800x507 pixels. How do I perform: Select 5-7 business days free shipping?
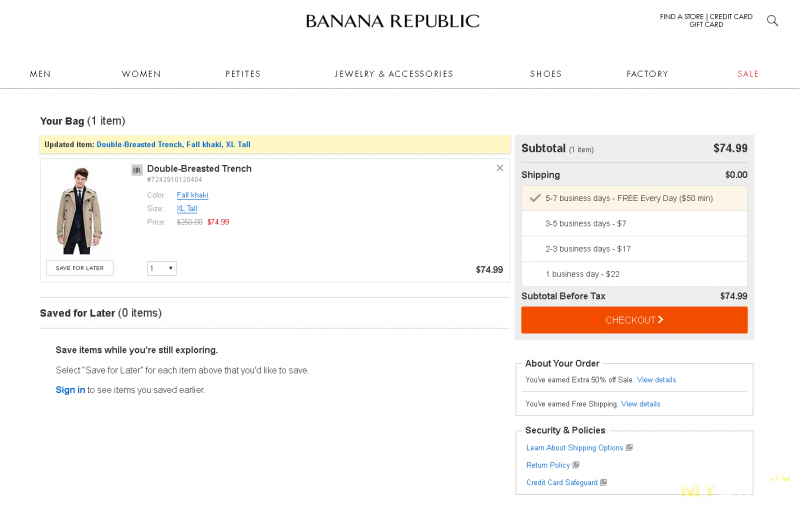(x=634, y=198)
